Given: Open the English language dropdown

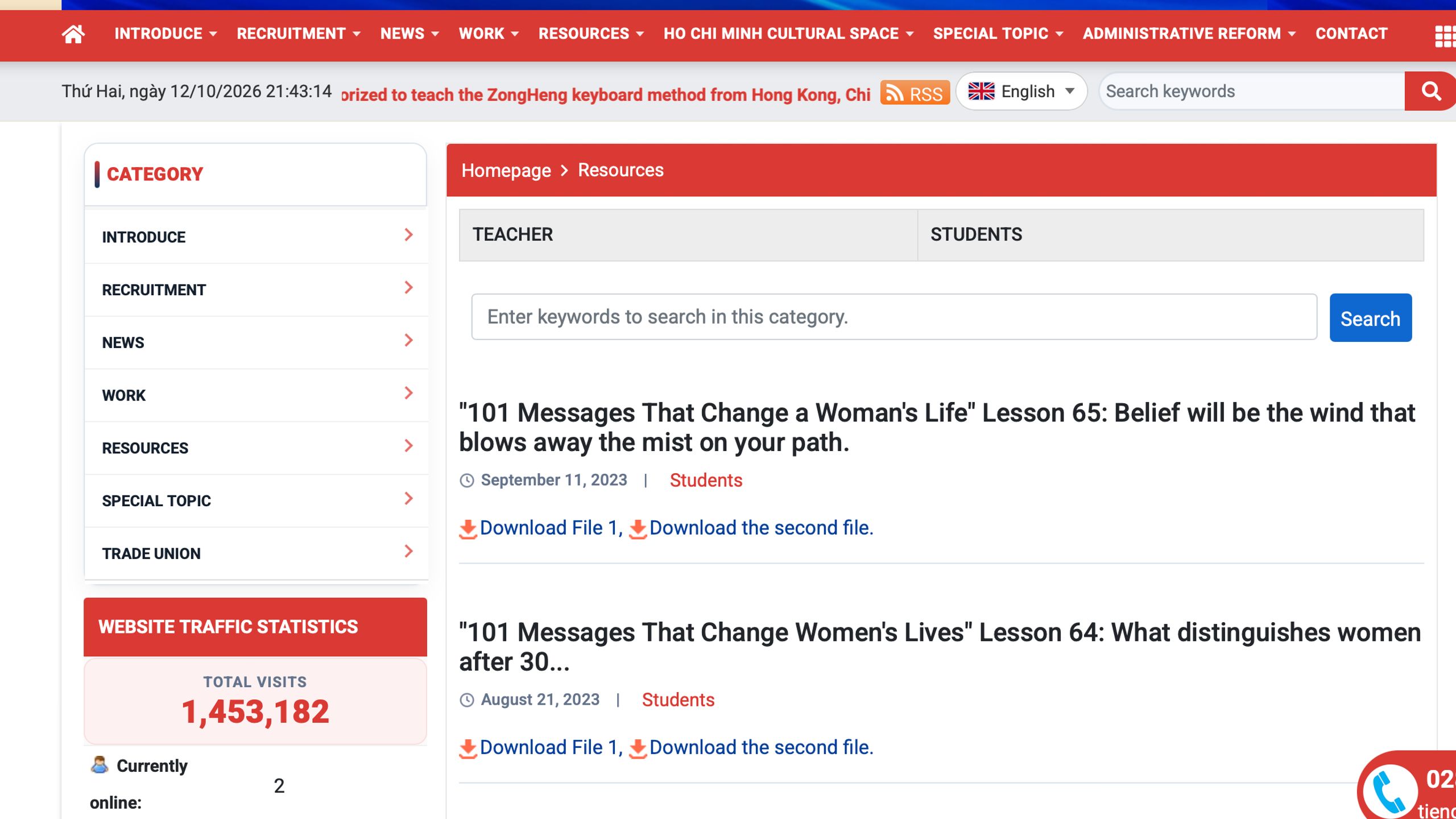Looking at the screenshot, I should coord(1021,91).
